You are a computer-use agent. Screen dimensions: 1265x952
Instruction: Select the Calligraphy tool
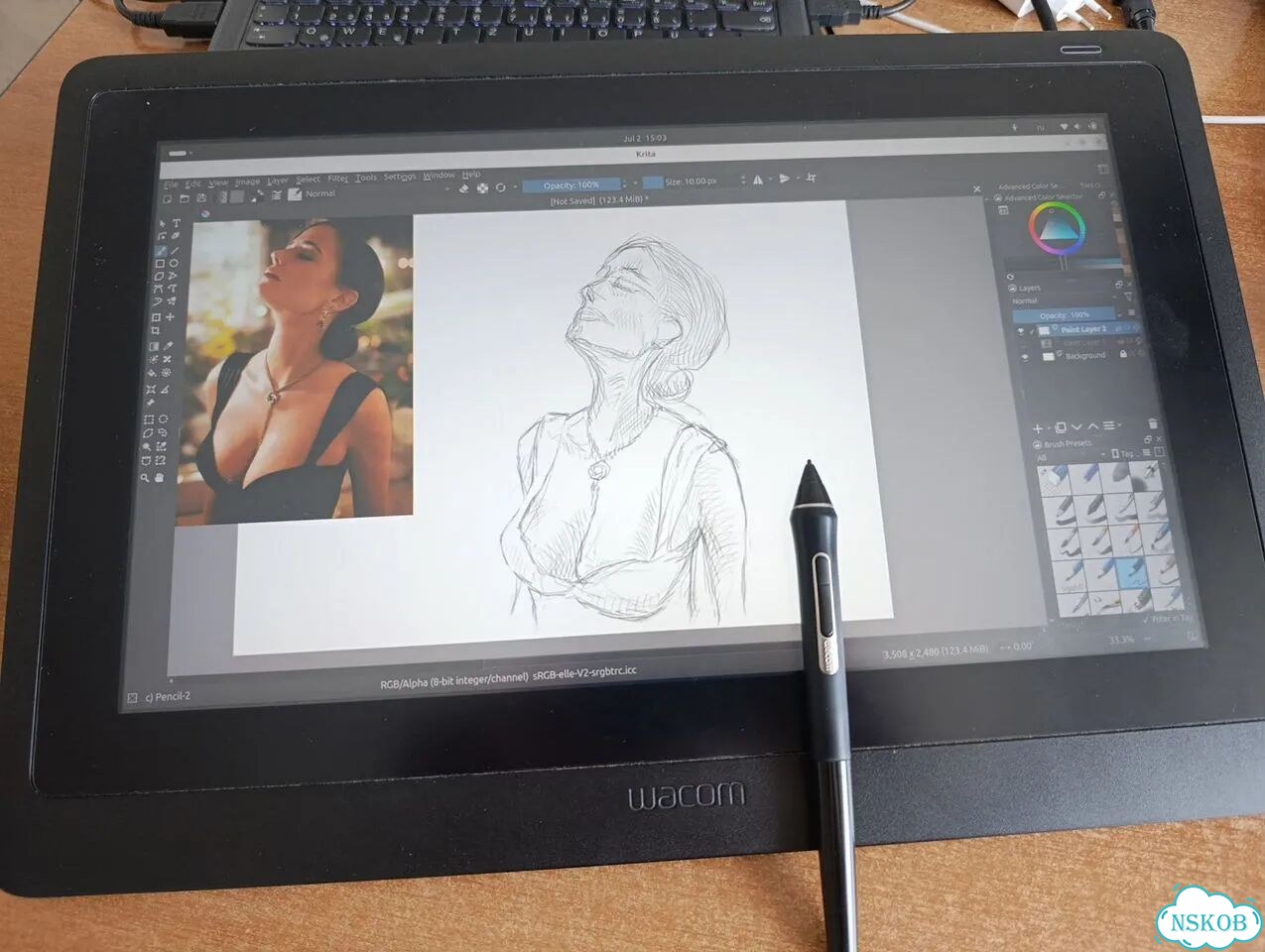click(x=176, y=235)
